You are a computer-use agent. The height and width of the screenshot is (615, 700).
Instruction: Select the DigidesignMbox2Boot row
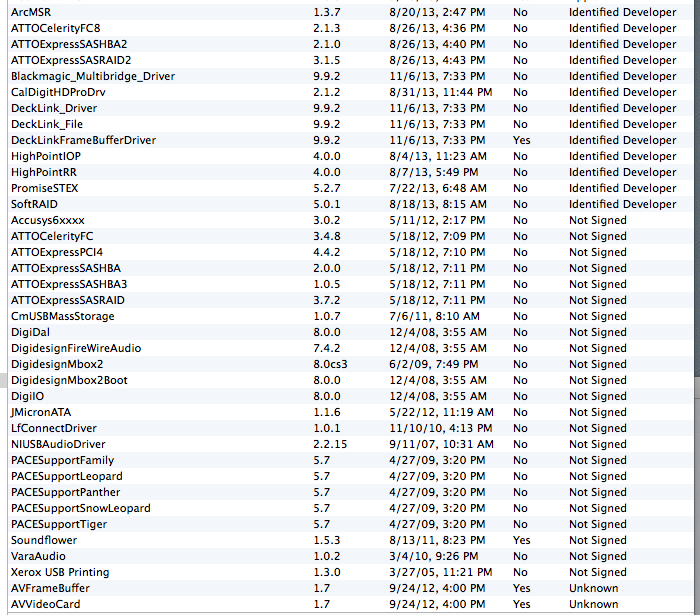click(x=350, y=380)
